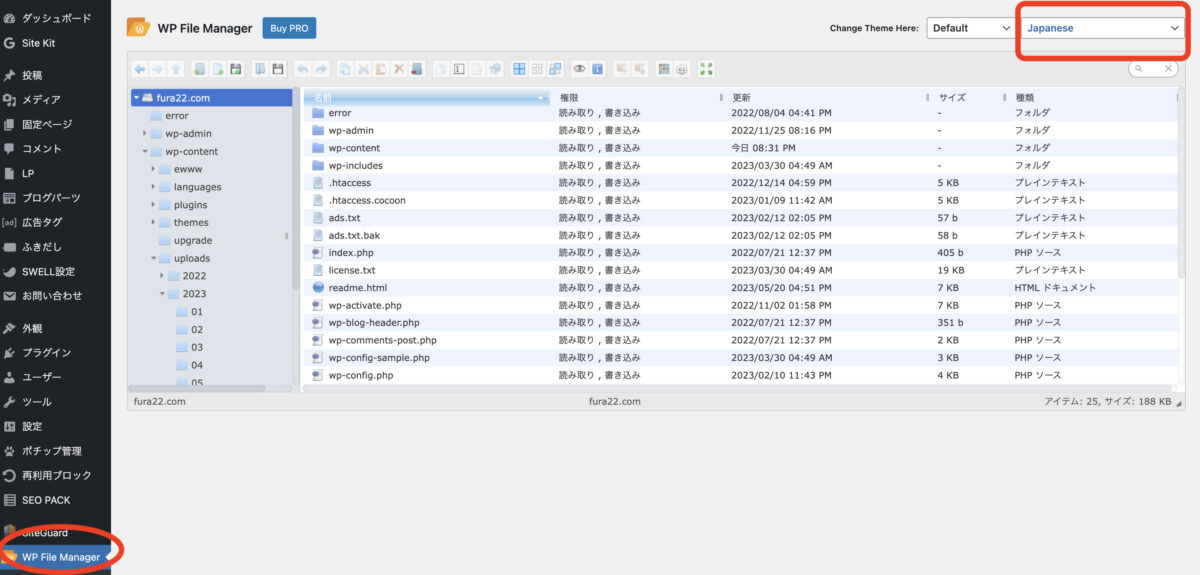Viewport: 1200px width, 575px height.
Task: Open the SWELL設定 menu
Action: (55, 271)
